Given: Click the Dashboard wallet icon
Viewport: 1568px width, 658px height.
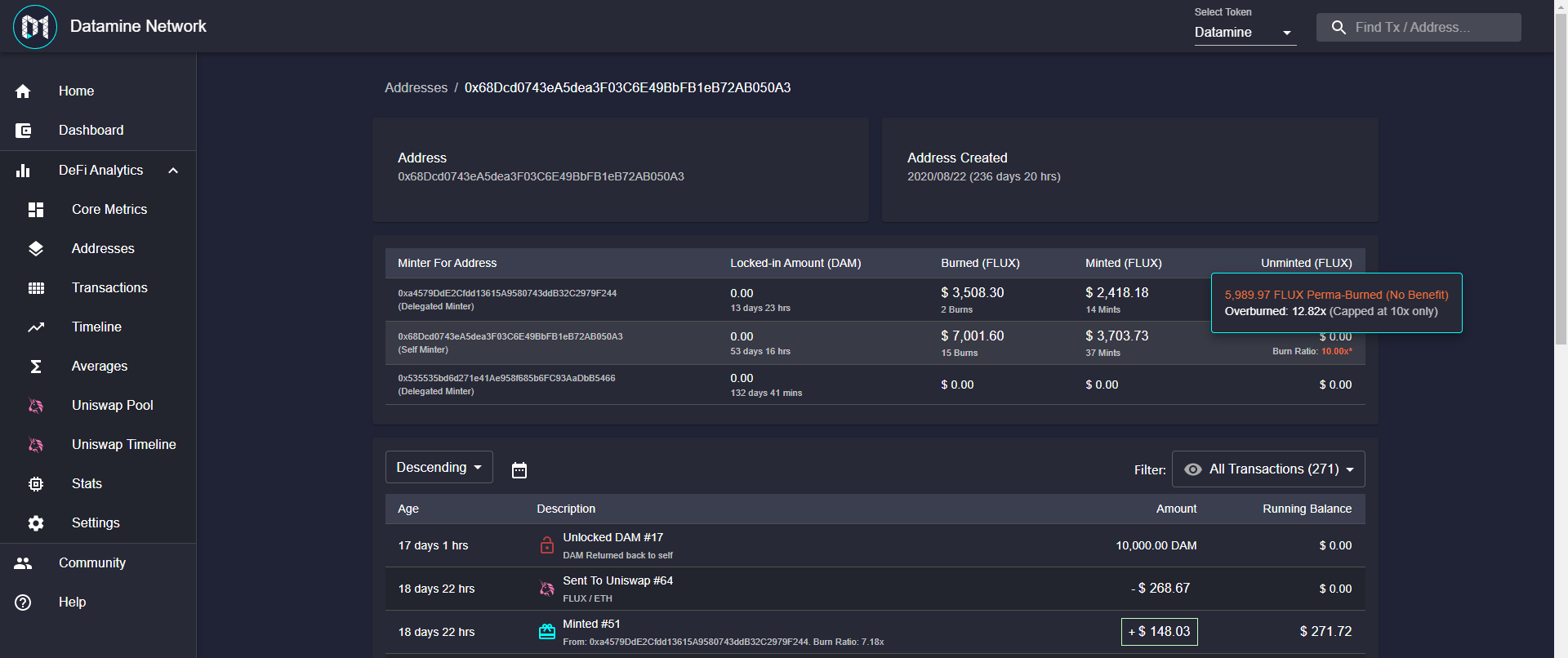Looking at the screenshot, I should (x=23, y=131).
